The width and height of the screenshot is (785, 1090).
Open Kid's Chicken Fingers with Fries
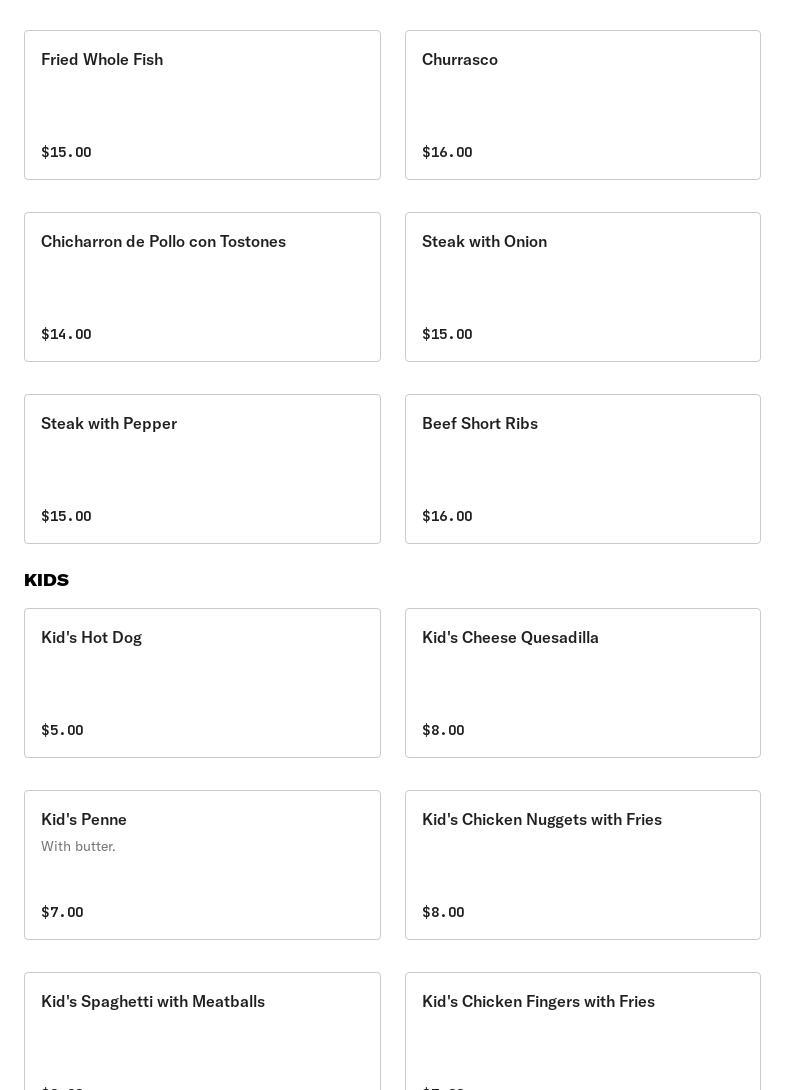coord(582,1030)
